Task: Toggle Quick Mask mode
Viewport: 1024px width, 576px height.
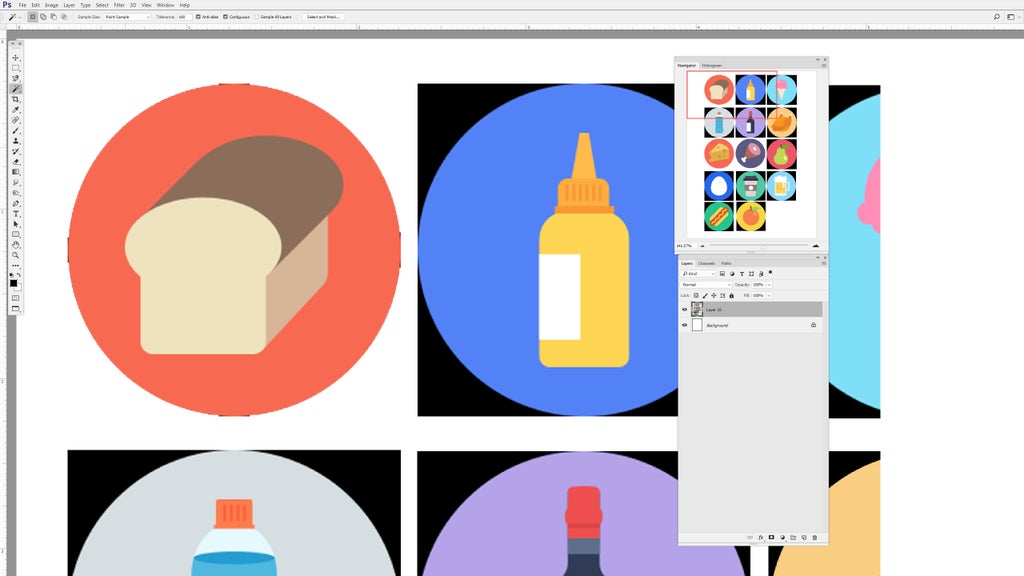Action: coord(16,298)
